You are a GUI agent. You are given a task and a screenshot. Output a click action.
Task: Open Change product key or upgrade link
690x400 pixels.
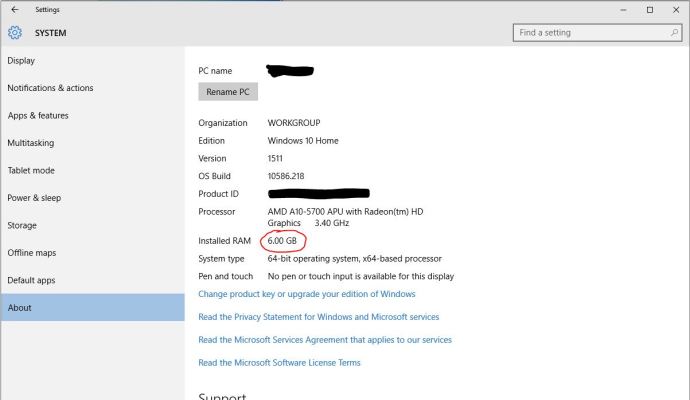tap(307, 294)
